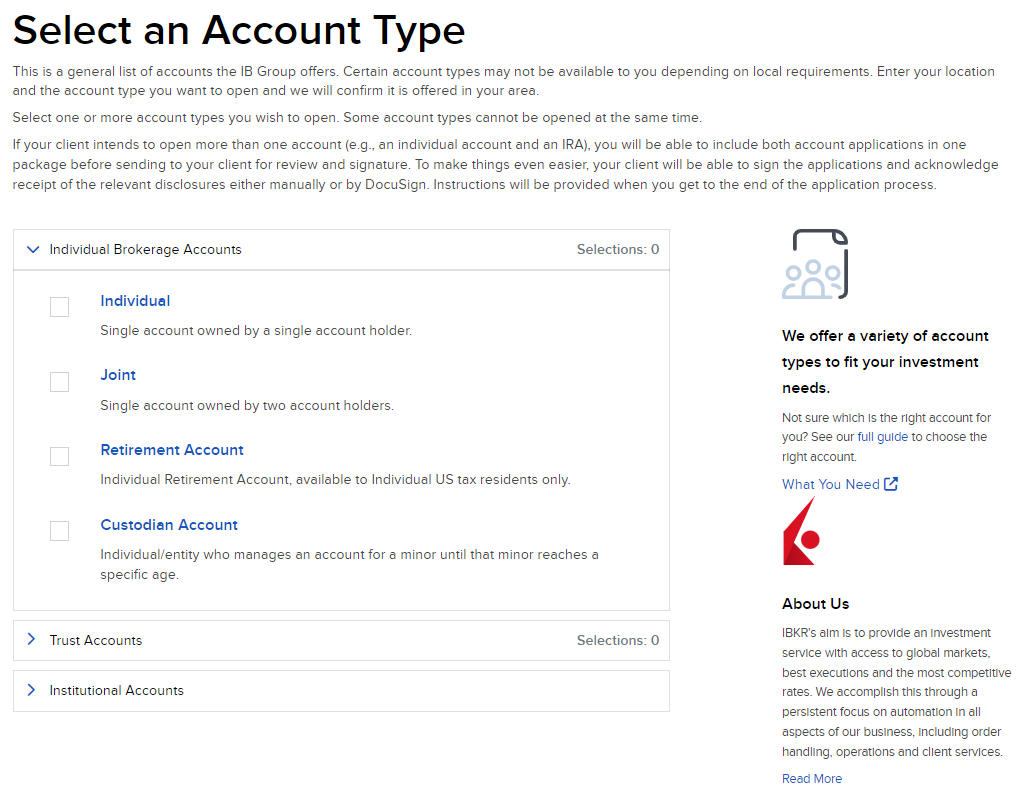Image resolution: width=1026 pixels, height=794 pixels.
Task: Click the account variety illustration icon
Action: click(815, 263)
